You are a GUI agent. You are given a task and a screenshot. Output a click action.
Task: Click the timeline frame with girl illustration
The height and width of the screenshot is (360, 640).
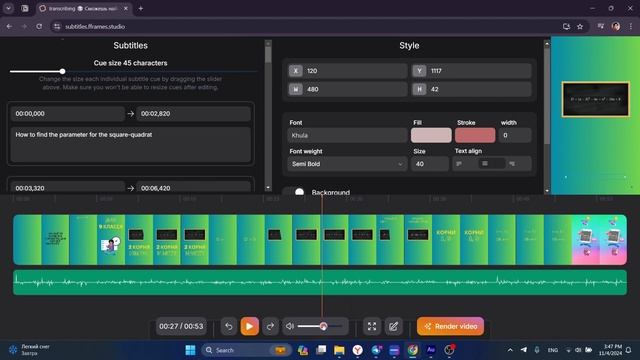pyautogui.click(x=111, y=240)
